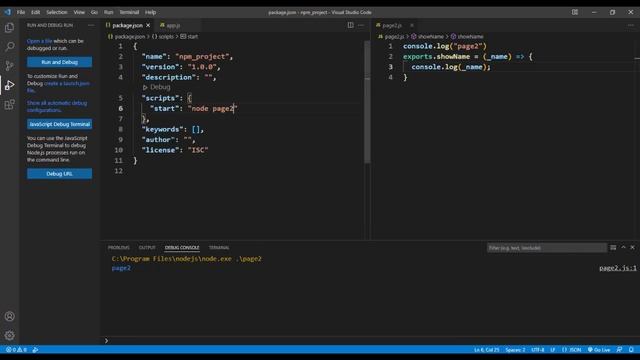Switch to the app.js editor tab
The image size is (640, 360).
pos(173,25)
